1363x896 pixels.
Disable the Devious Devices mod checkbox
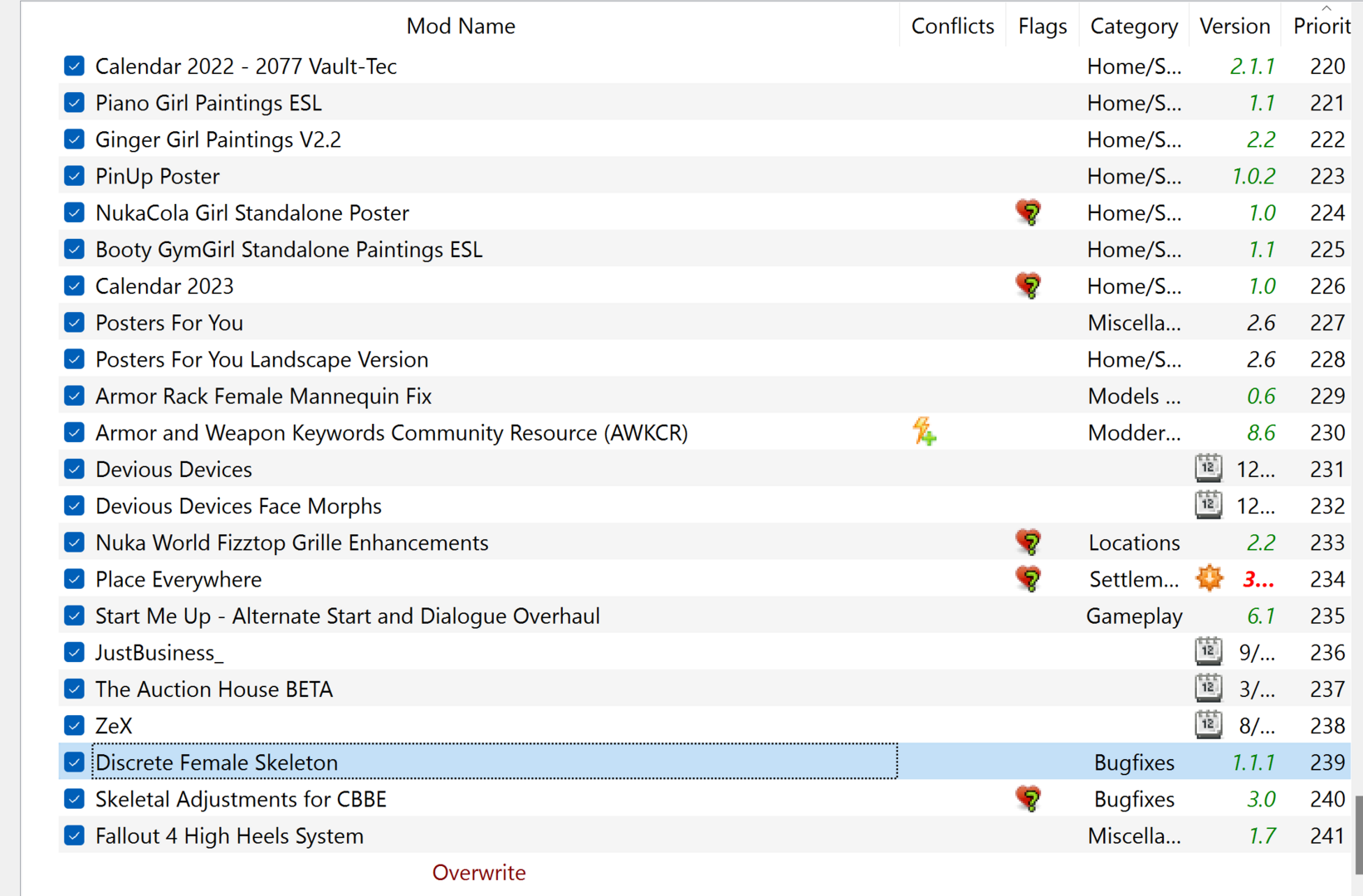click(74, 469)
